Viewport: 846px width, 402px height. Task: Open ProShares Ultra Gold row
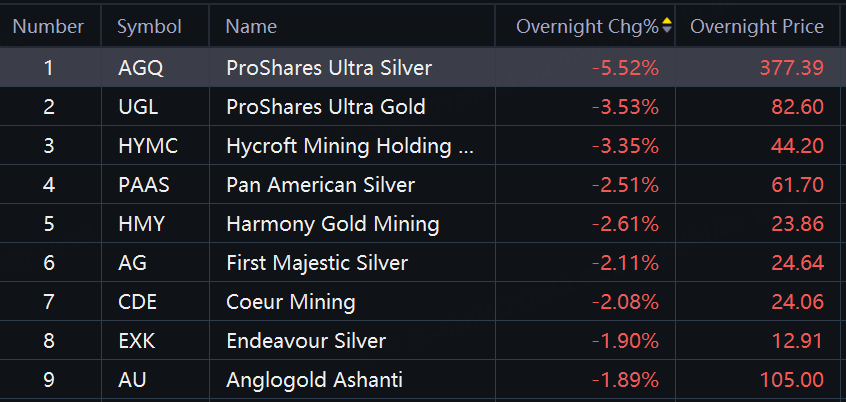click(x=326, y=107)
